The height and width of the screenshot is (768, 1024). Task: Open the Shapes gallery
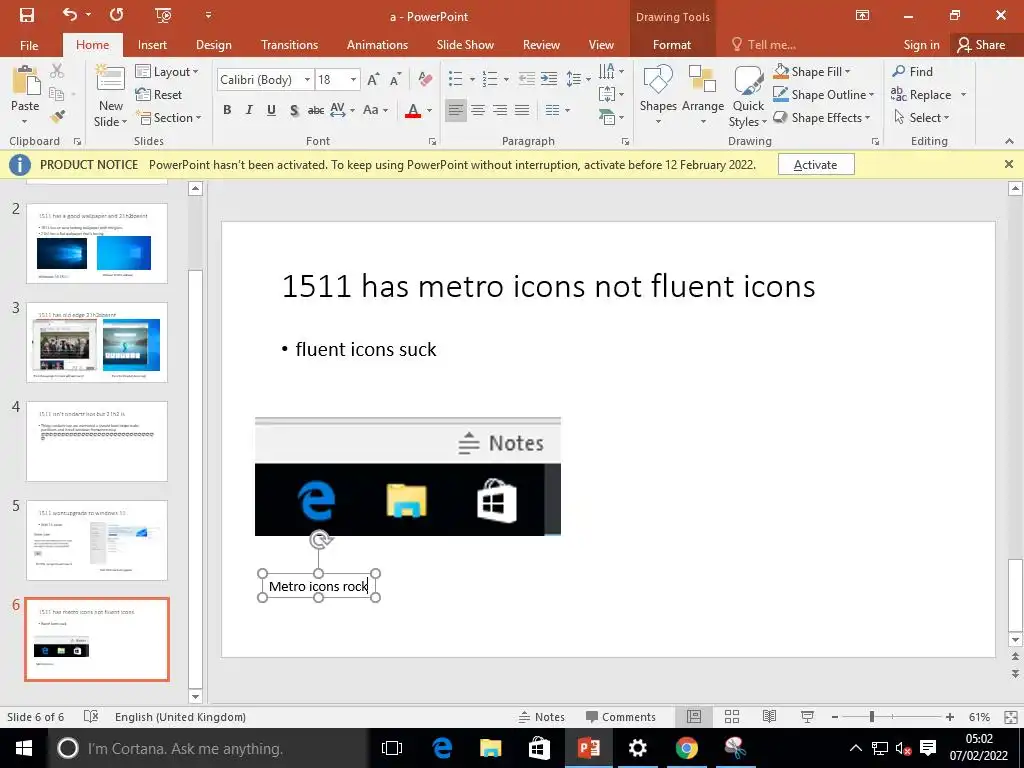coord(658,95)
